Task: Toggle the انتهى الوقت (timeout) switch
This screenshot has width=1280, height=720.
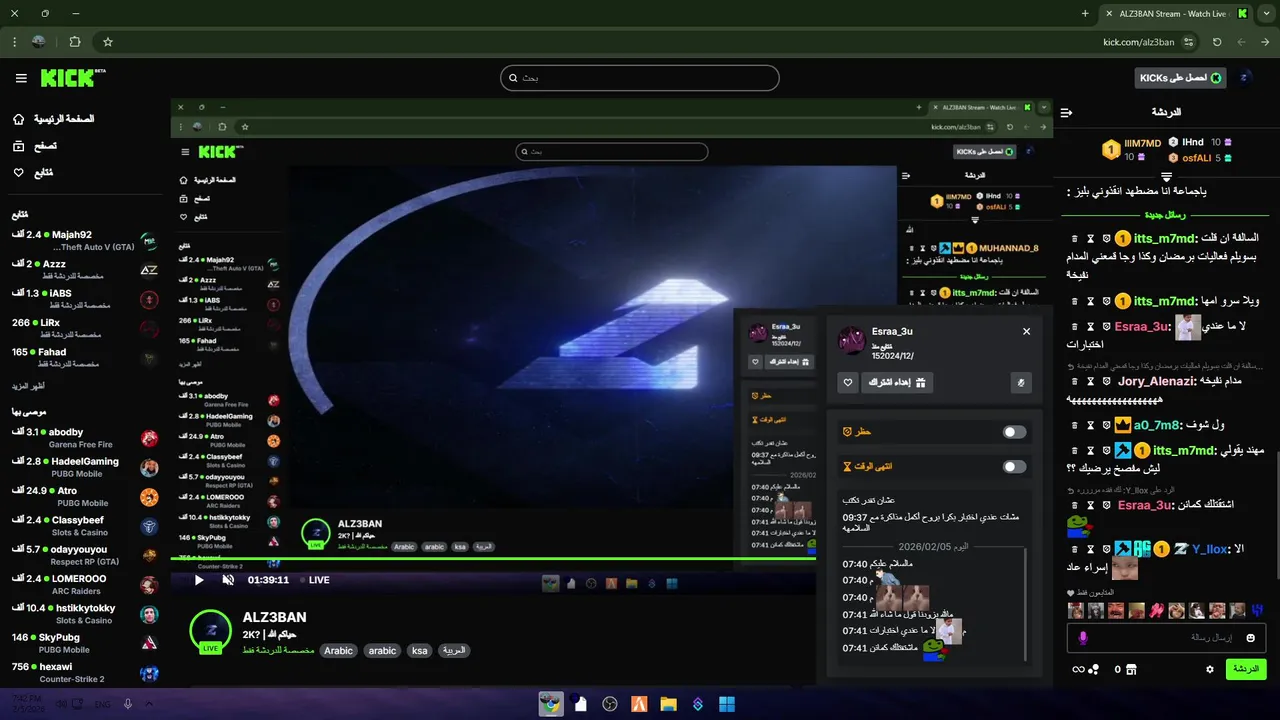Action: [x=1014, y=466]
